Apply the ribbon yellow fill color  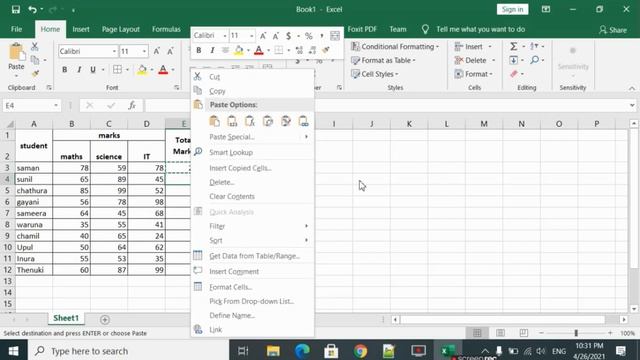coord(142,70)
